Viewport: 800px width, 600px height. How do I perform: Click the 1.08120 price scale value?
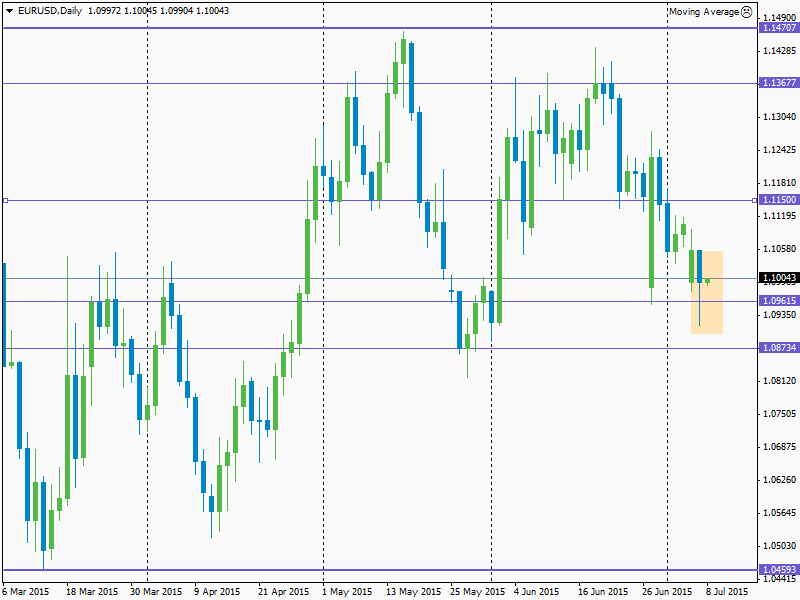pyautogui.click(x=780, y=381)
